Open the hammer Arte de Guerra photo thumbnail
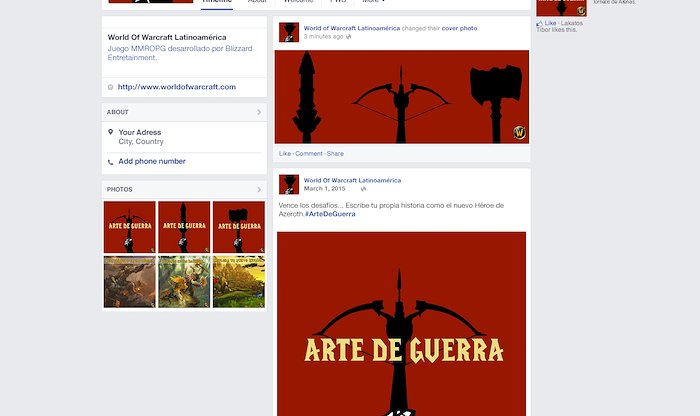Image resolution: width=700 pixels, height=416 pixels. point(239,227)
